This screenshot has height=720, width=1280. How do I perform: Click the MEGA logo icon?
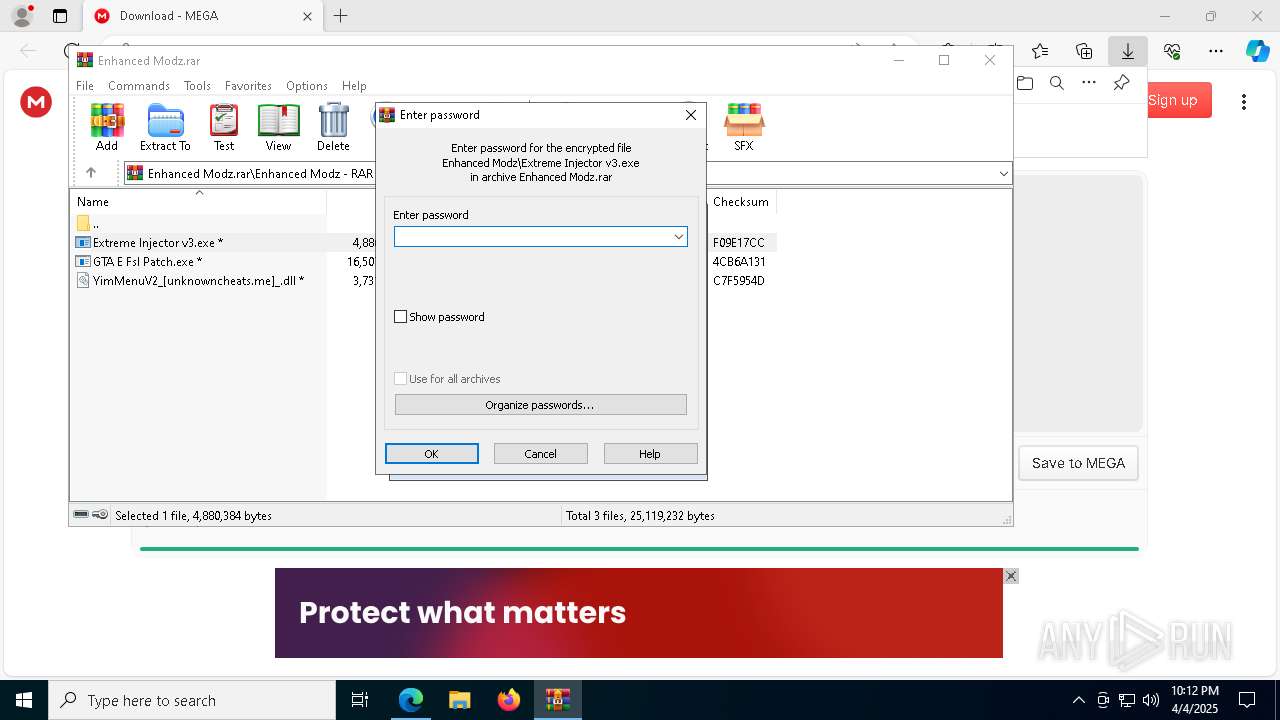pyautogui.click(x=36, y=101)
